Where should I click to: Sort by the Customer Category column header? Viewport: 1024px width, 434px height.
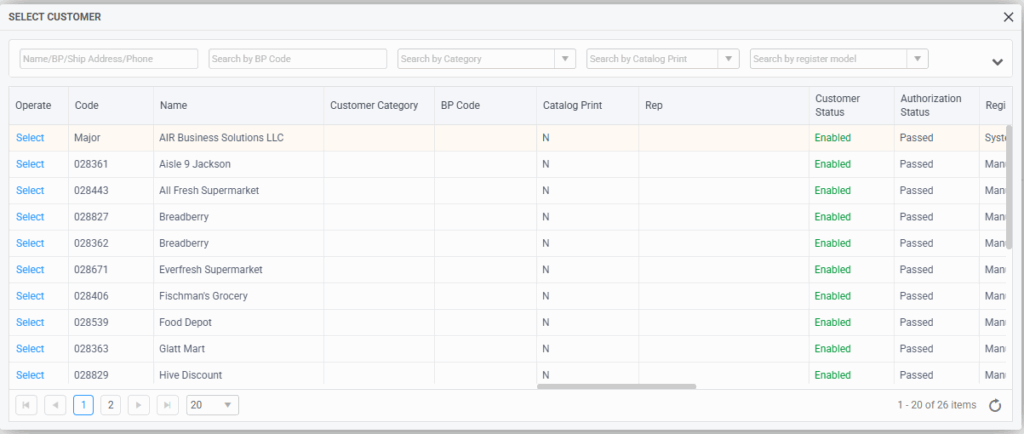[x=374, y=105]
